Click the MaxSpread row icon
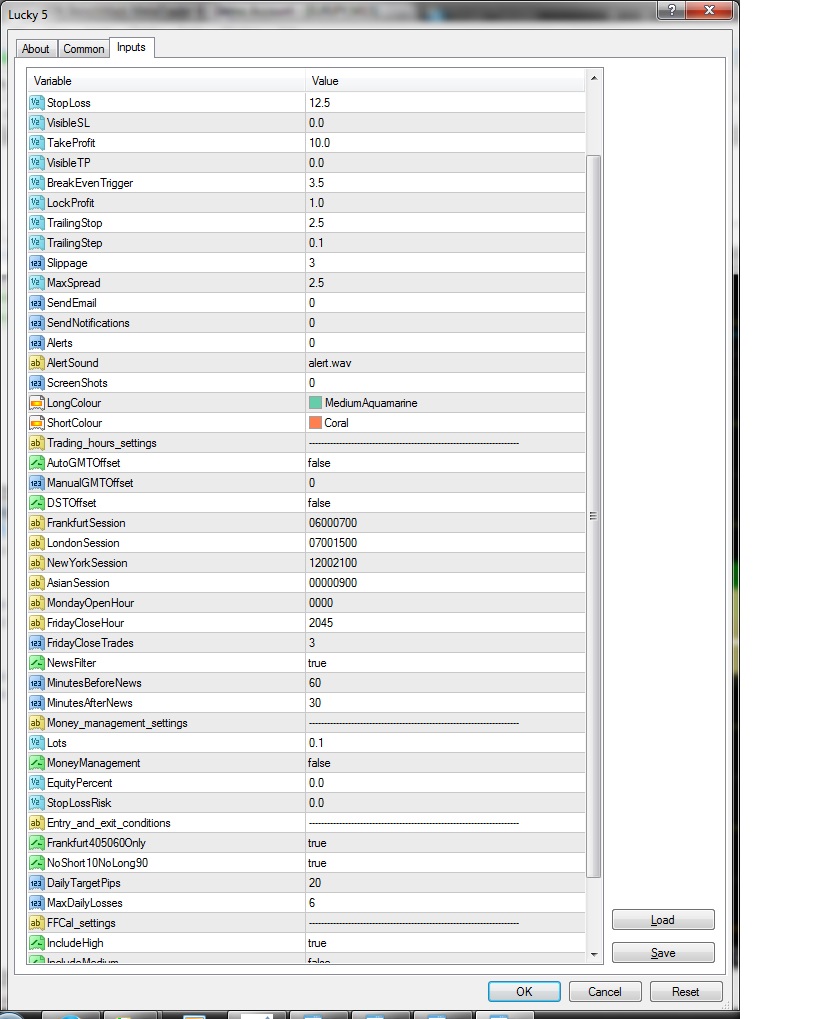840x1019 pixels. pos(36,283)
